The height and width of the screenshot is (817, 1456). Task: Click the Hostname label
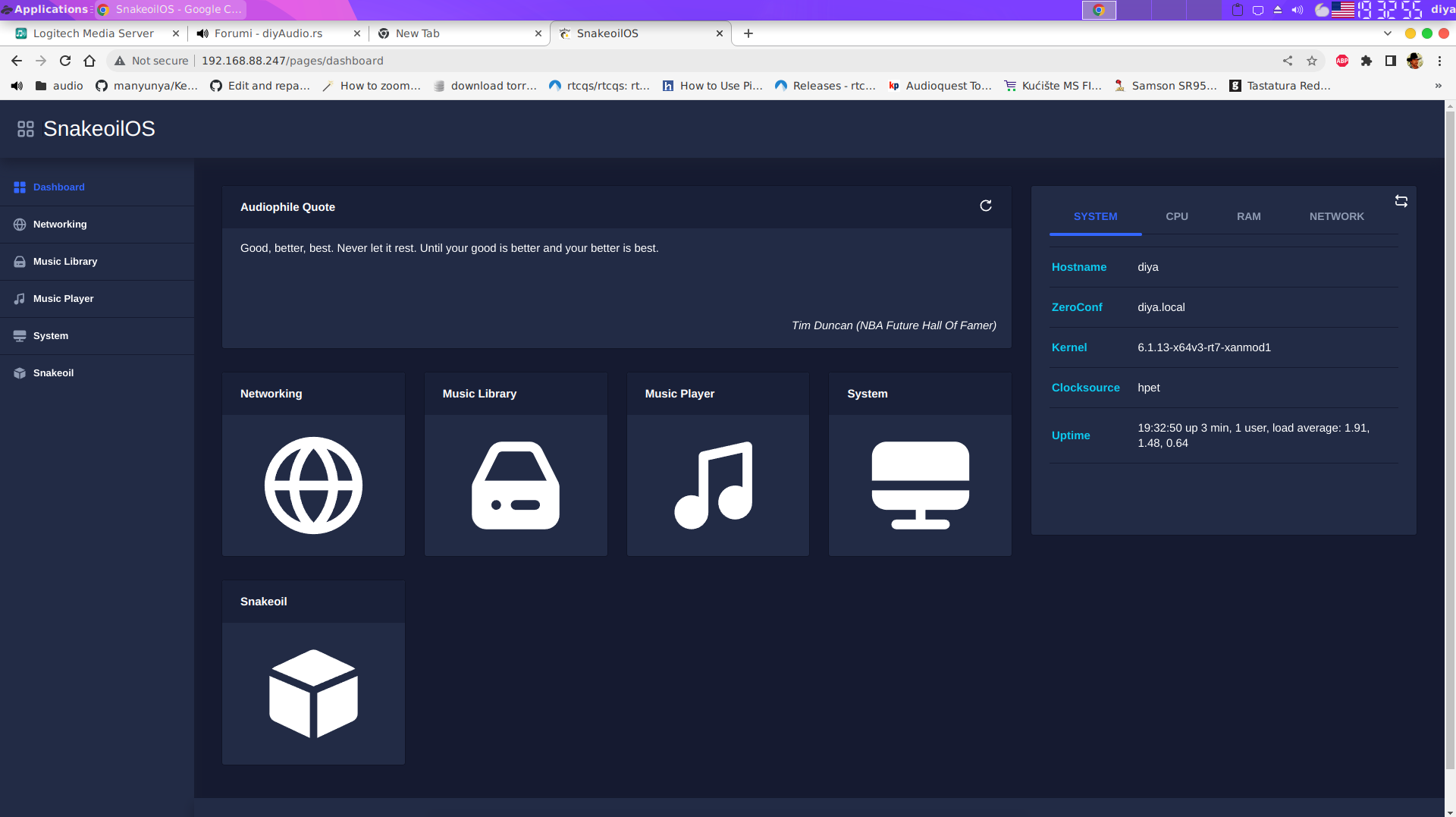point(1079,267)
